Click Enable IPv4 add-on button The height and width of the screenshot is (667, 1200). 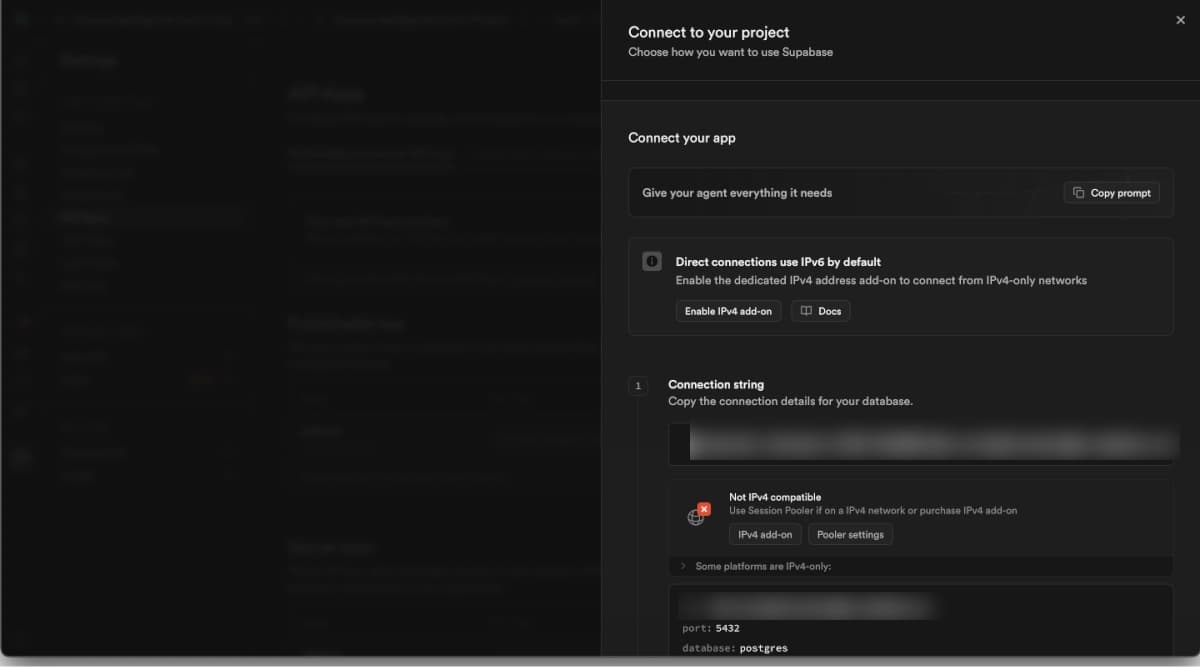[x=728, y=311]
